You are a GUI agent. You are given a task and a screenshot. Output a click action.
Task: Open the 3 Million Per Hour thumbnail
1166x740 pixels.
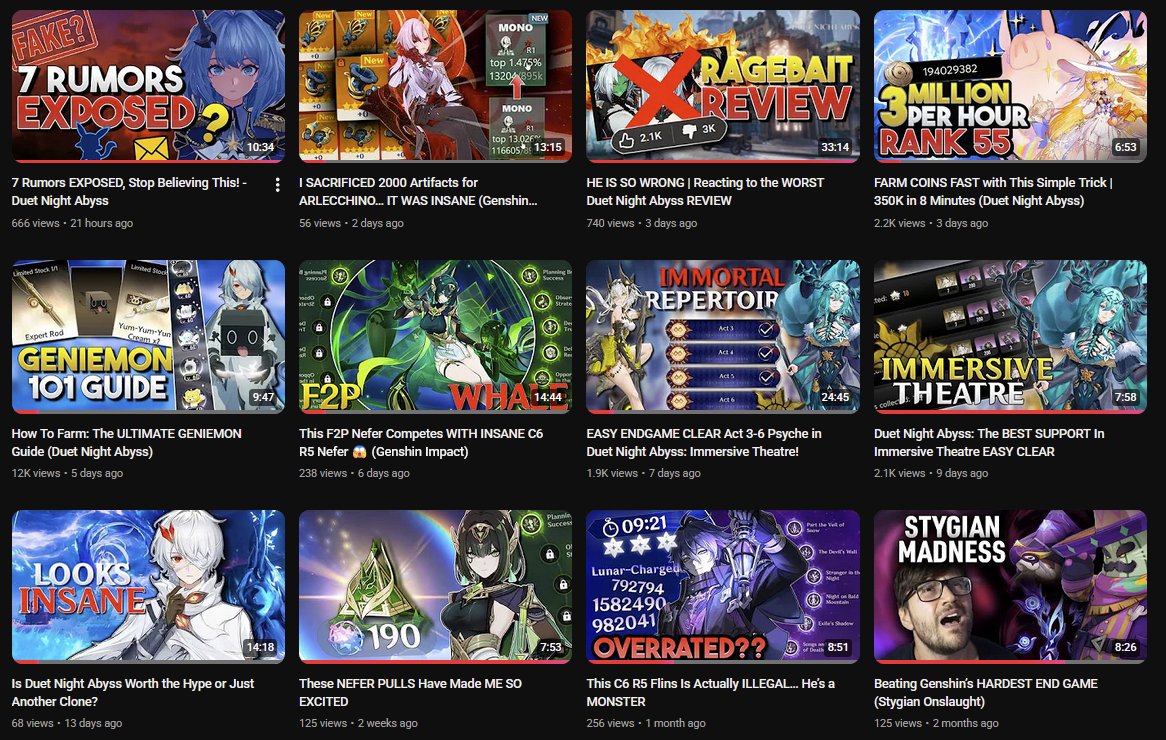[1010, 86]
